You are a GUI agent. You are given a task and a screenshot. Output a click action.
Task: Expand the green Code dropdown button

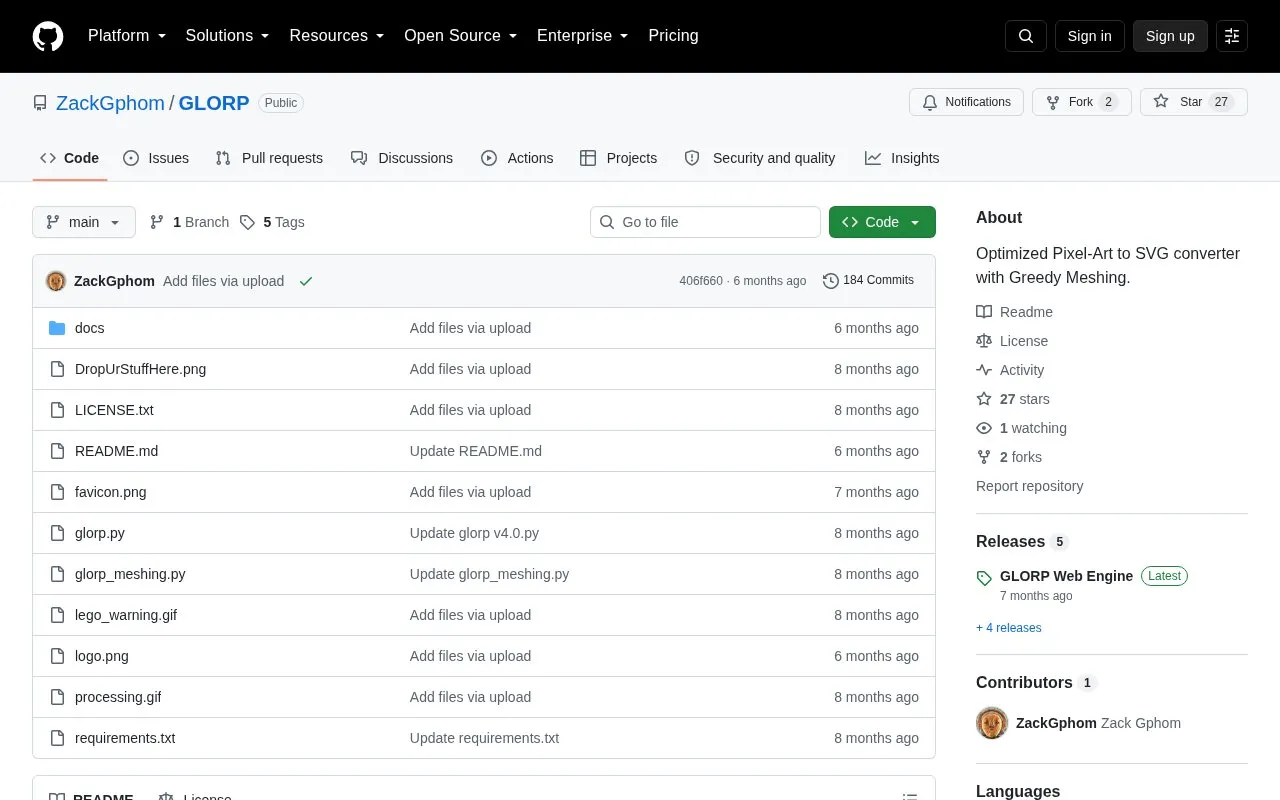[882, 222]
